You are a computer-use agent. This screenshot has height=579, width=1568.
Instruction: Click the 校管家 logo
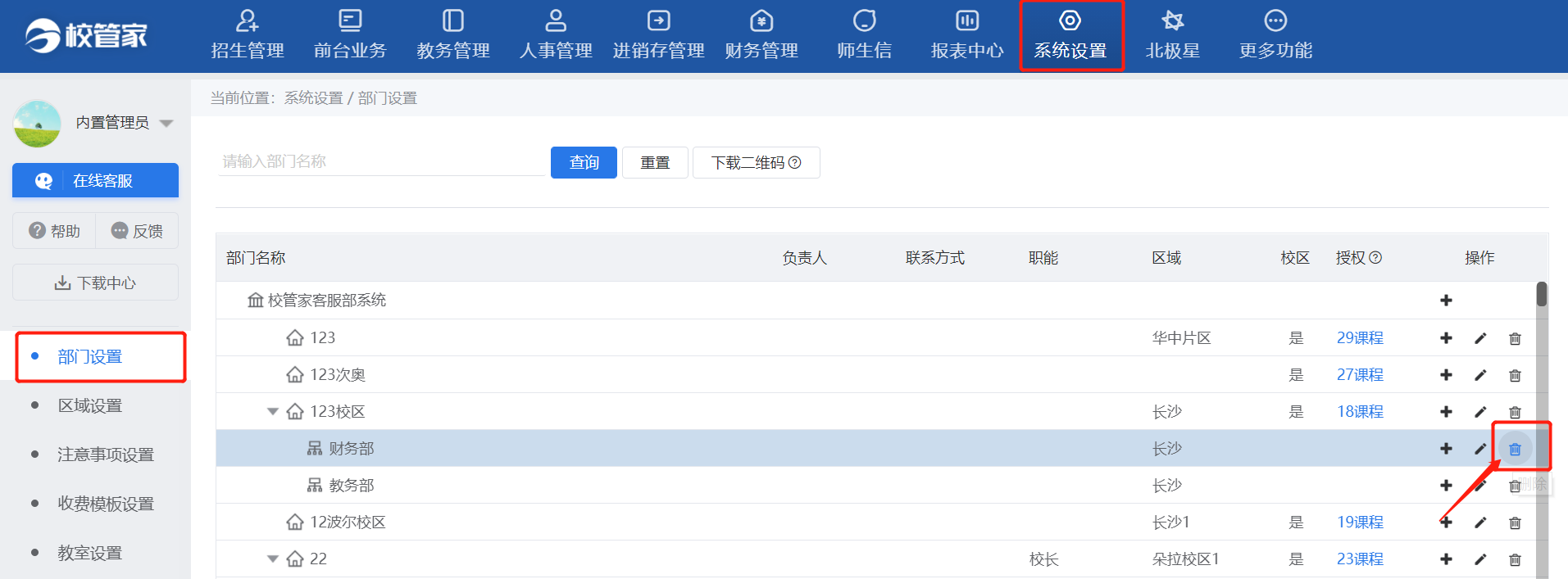click(x=87, y=35)
